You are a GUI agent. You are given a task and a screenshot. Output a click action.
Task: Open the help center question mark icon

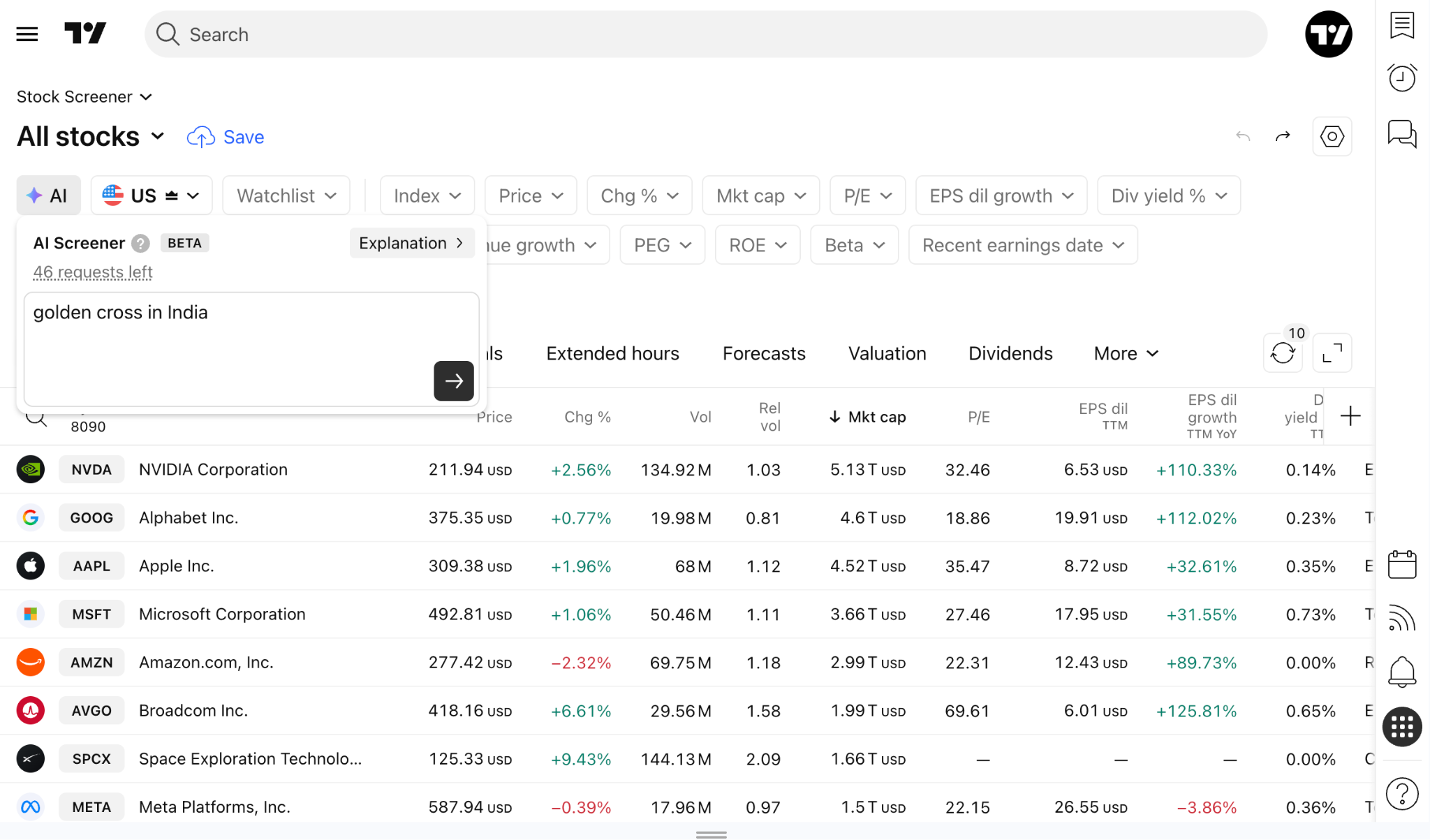(x=1402, y=794)
